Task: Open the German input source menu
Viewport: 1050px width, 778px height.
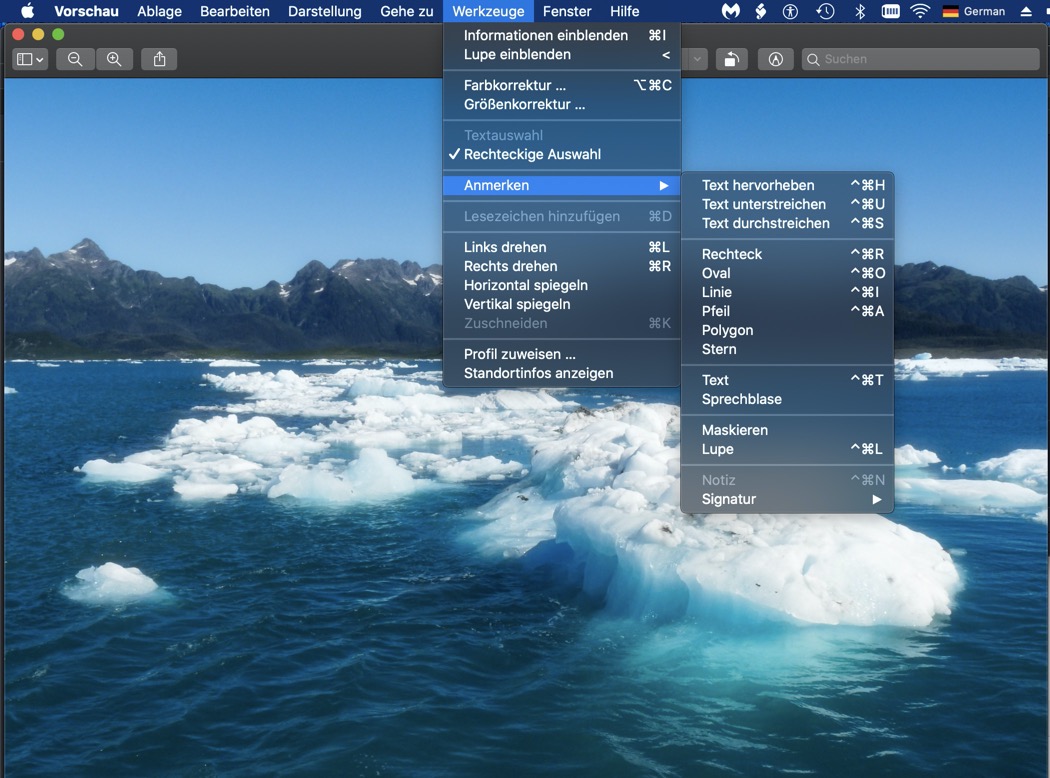Action: 974,12
